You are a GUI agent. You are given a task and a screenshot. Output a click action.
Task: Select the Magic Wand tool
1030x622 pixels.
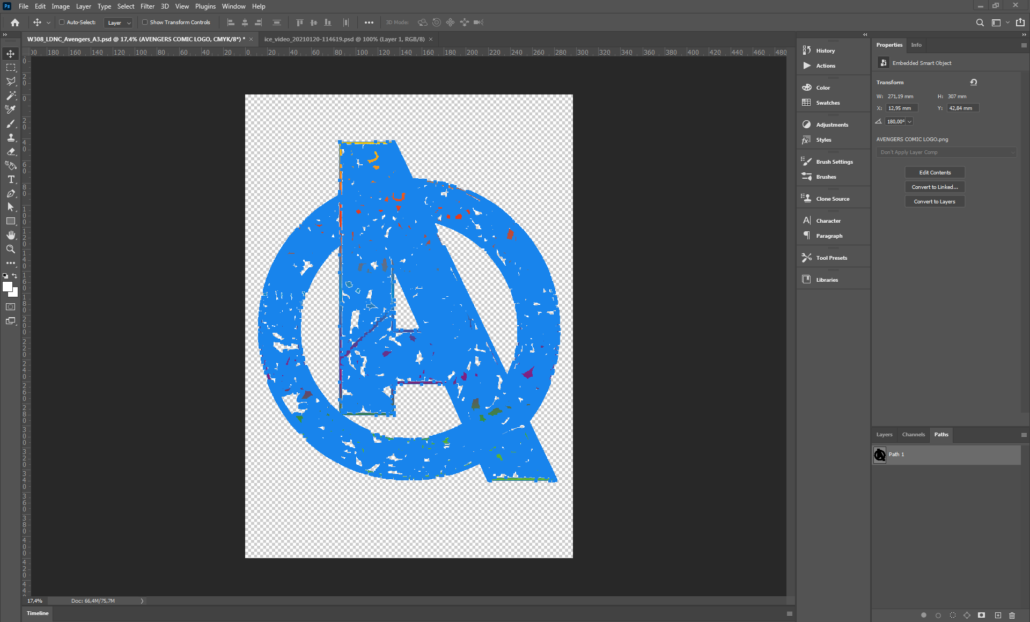click(x=11, y=96)
